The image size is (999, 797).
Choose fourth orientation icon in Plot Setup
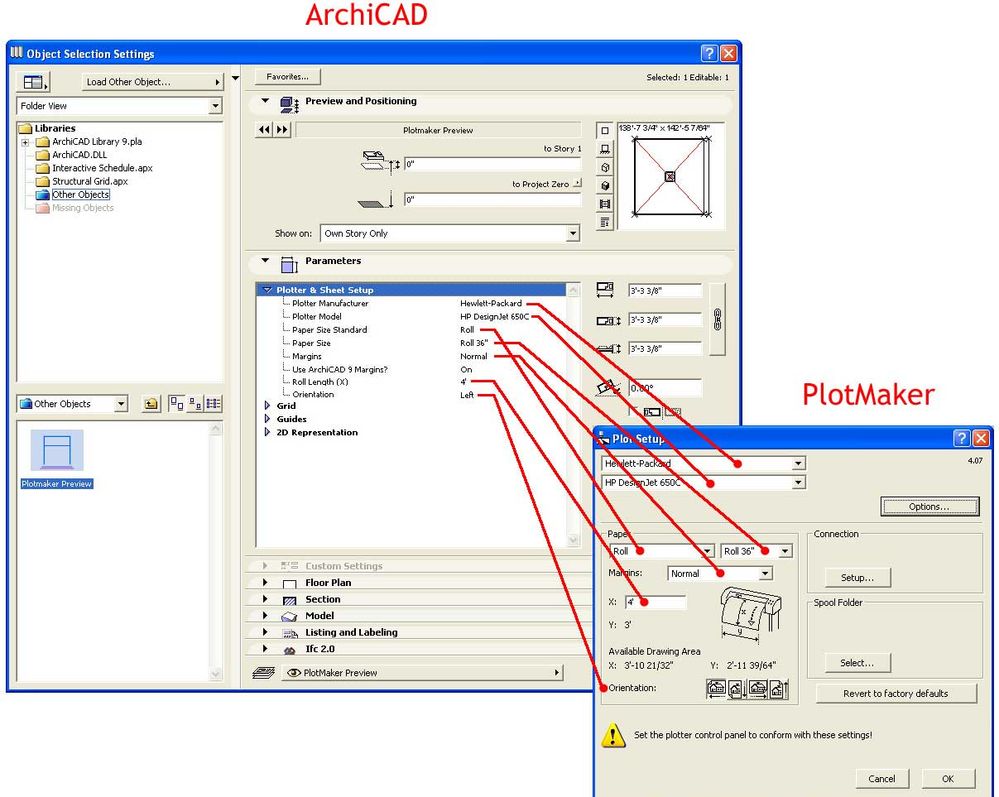click(779, 688)
